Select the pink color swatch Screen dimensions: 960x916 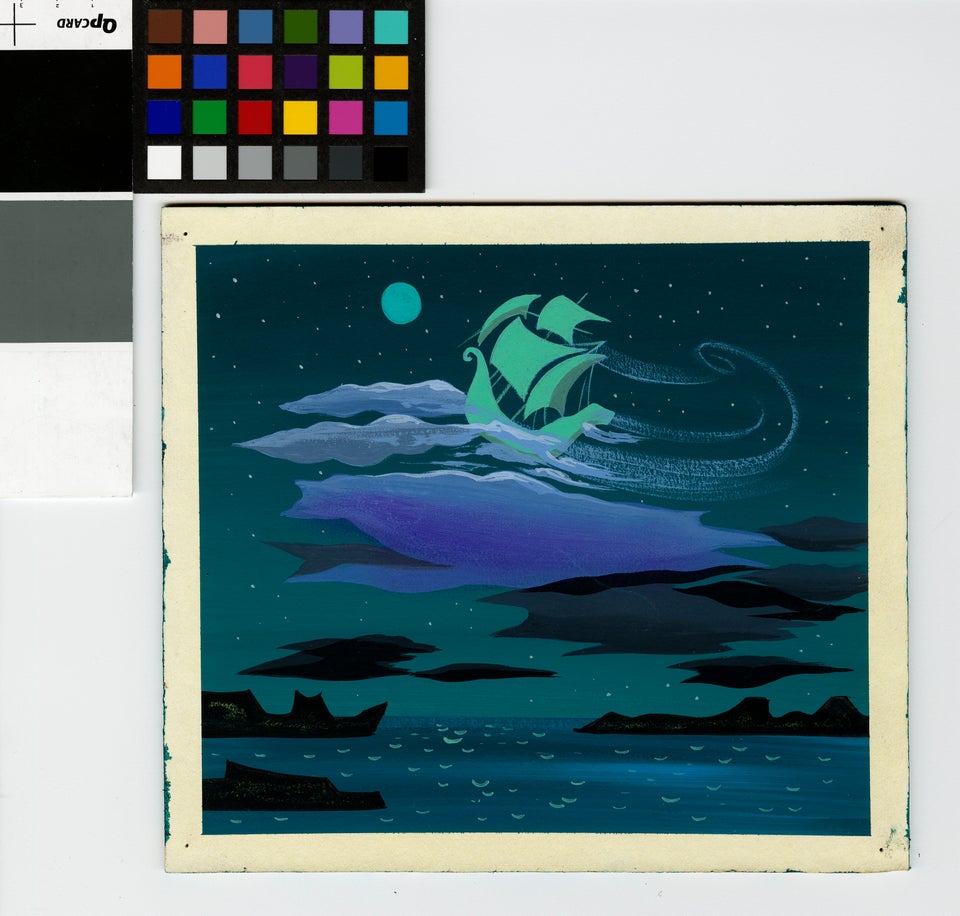pyautogui.click(x=210, y=27)
